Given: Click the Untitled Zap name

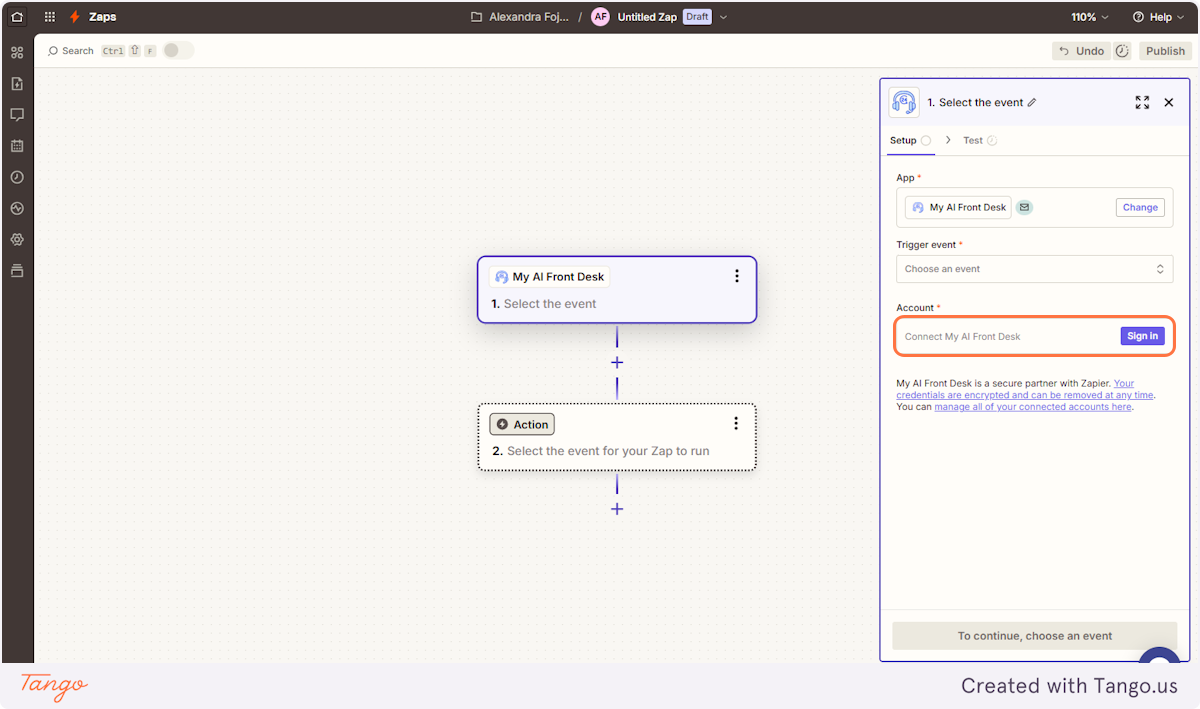Looking at the screenshot, I should [647, 17].
